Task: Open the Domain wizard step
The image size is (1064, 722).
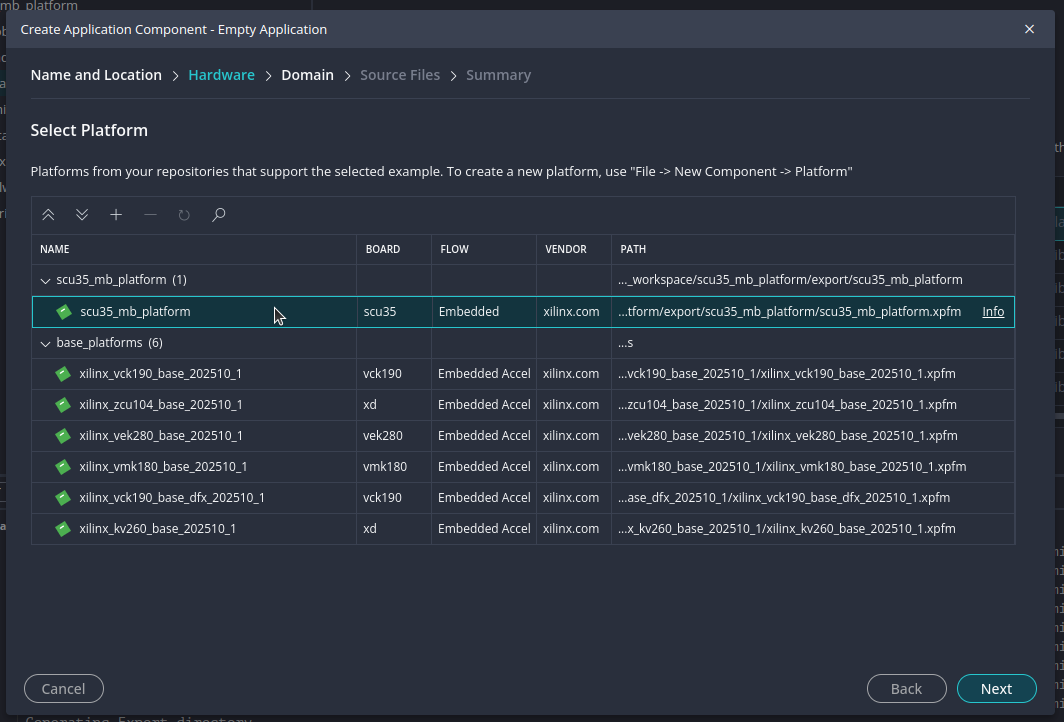Action: click(307, 75)
